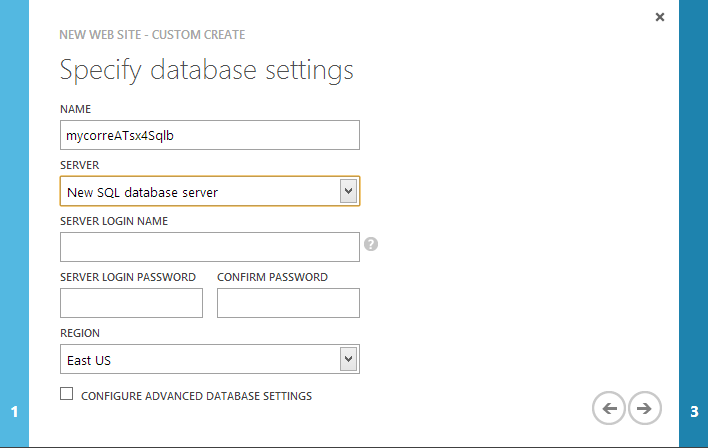
Task: Click the SERVER LOGIN NAME label
Action: [x=113, y=221]
